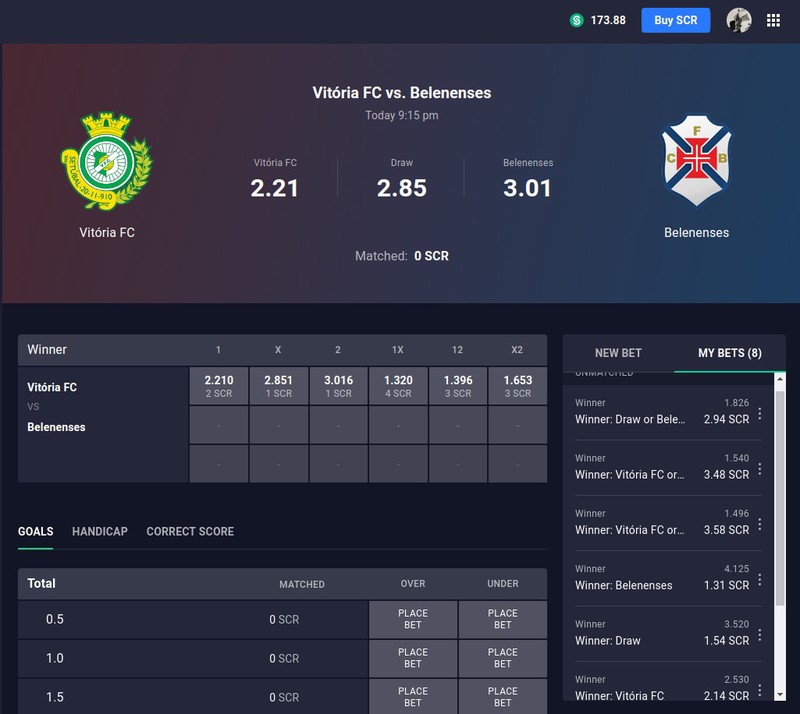This screenshot has height=714, width=800.
Task: Click the Belenenses team crest
Action: [x=696, y=160]
